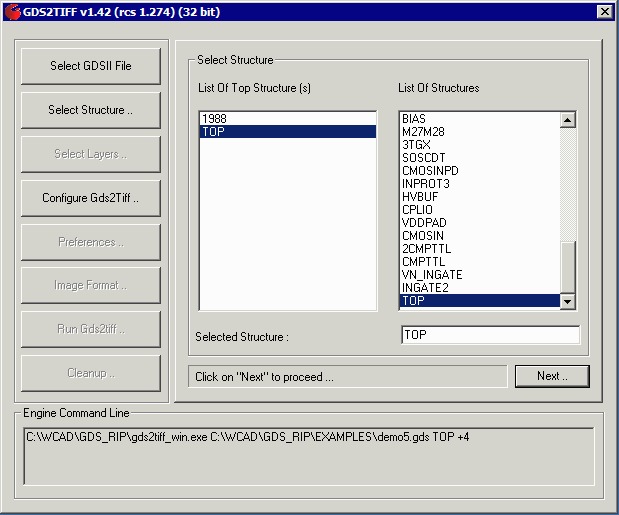
Task: Select M27M28 structure
Action: [x=480, y=131]
